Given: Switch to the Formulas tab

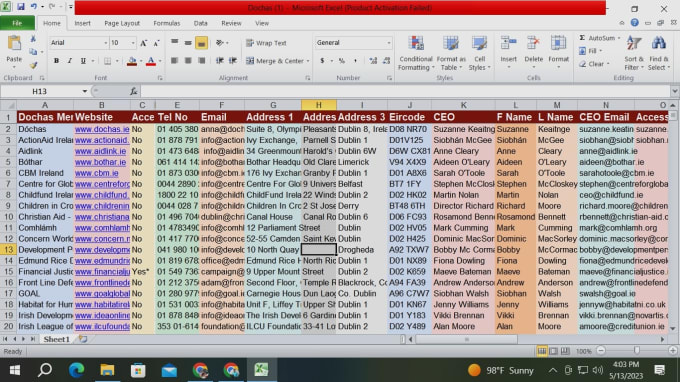Looking at the screenshot, I should (167, 23).
